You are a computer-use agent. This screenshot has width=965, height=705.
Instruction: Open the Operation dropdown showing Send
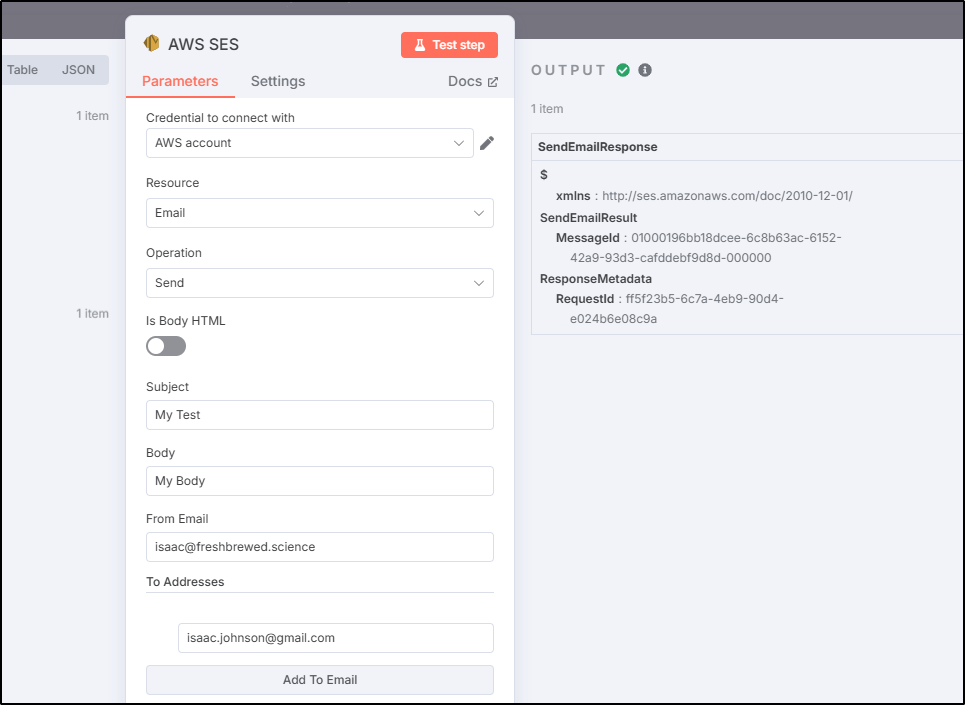319,283
